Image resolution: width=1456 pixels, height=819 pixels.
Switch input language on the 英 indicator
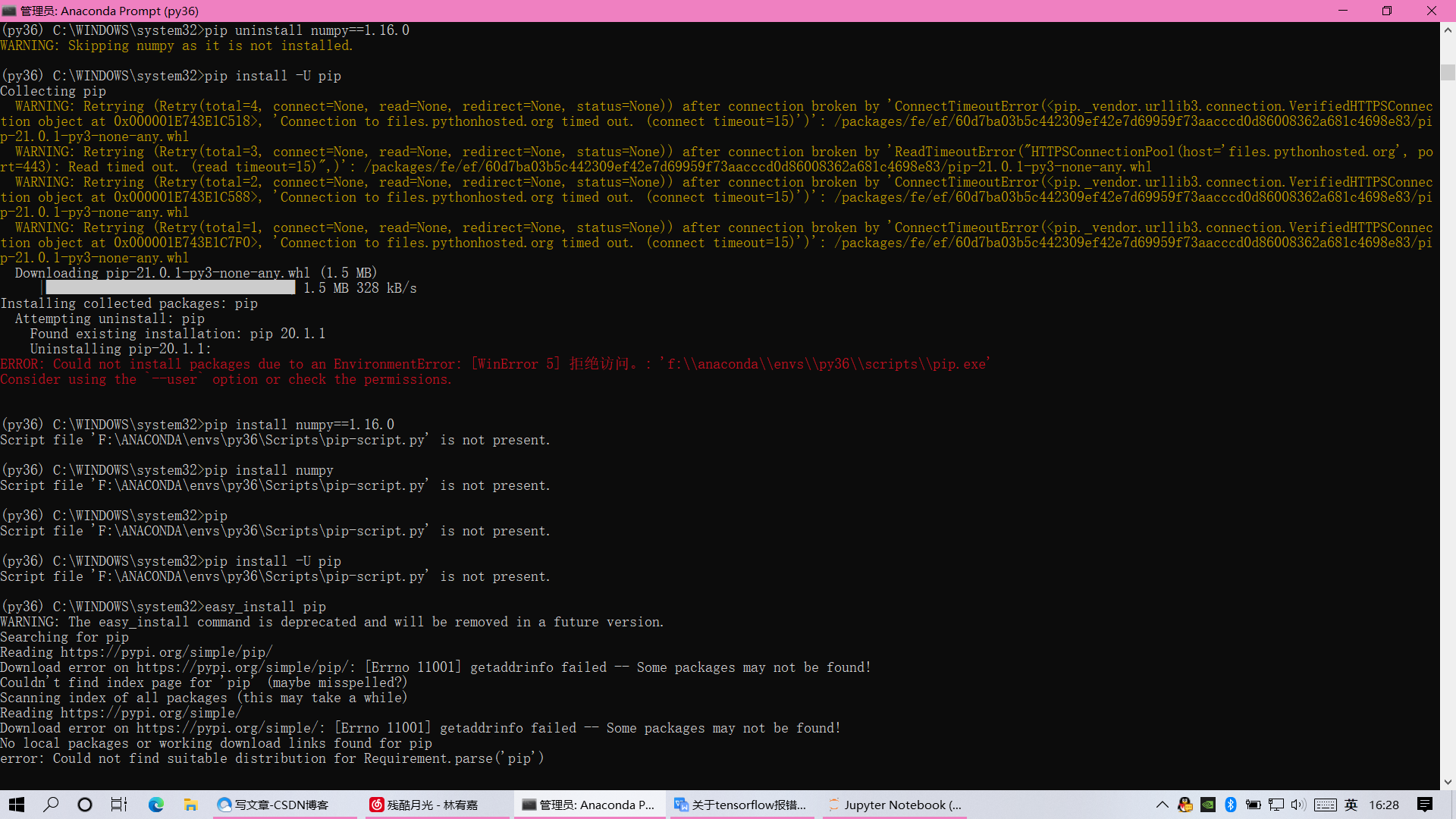tap(1350, 805)
